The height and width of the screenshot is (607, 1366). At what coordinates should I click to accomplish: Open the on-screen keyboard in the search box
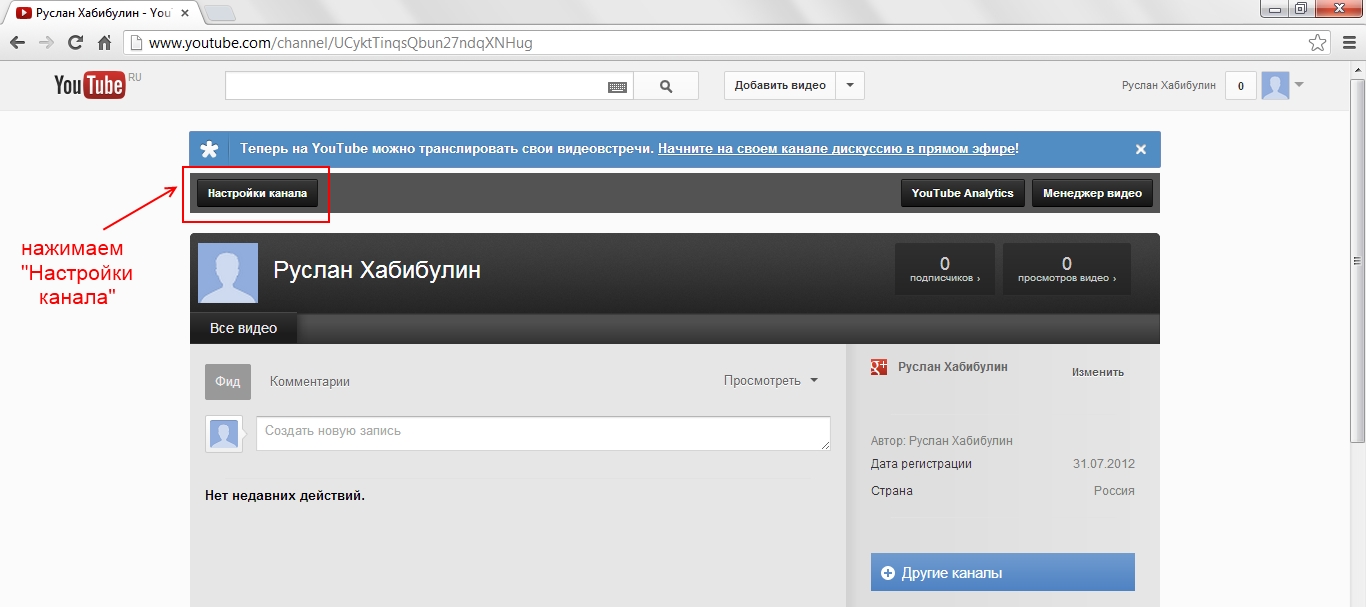point(618,87)
